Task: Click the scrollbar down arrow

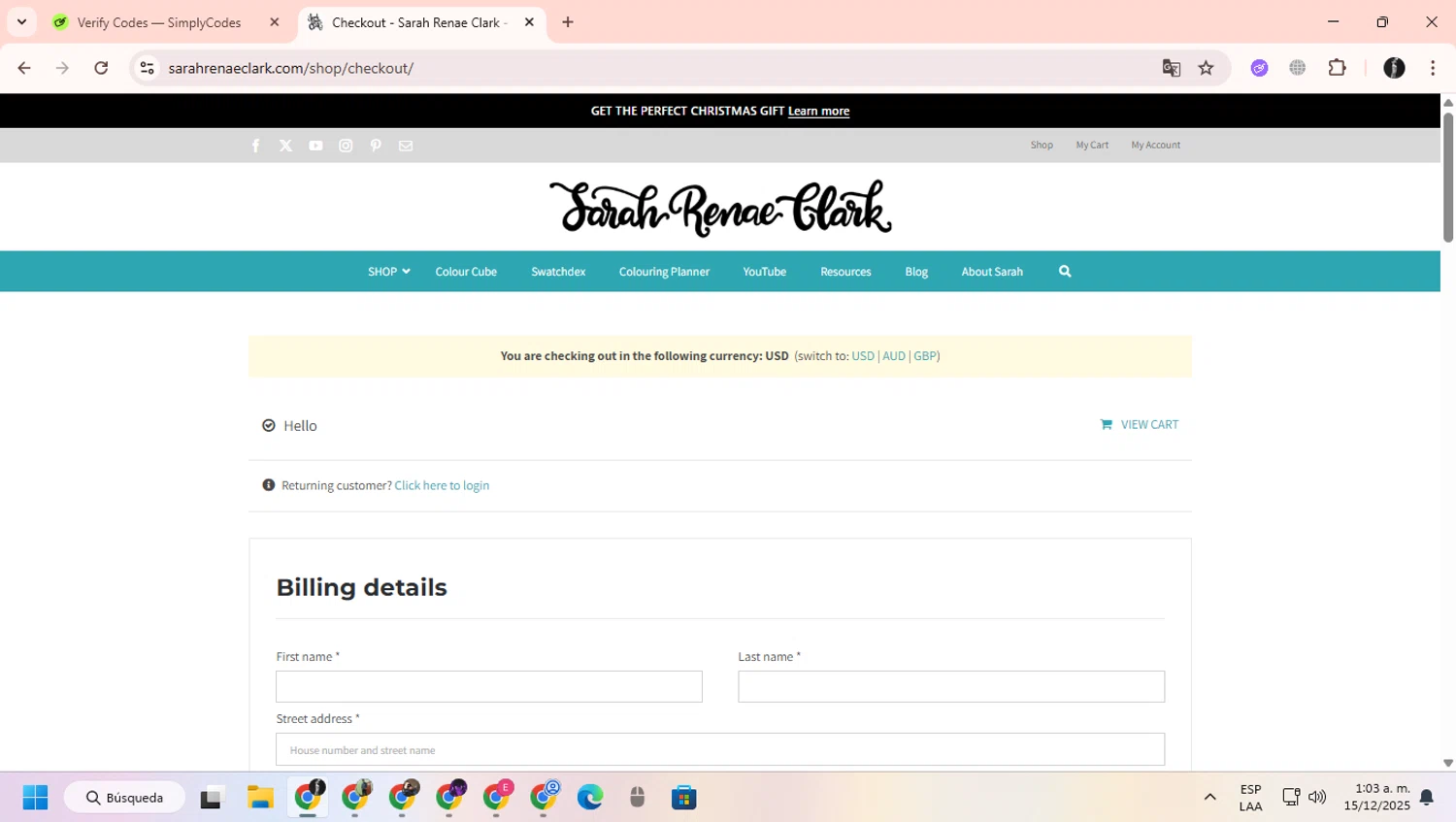Action: click(x=1448, y=764)
